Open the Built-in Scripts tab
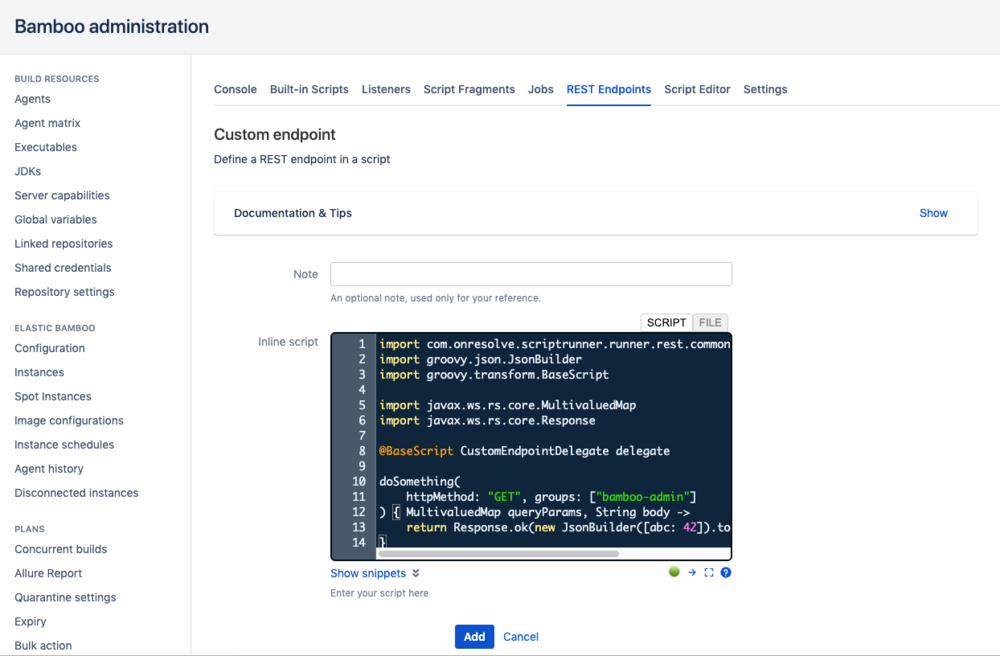The height and width of the screenshot is (656, 1000). tap(309, 89)
